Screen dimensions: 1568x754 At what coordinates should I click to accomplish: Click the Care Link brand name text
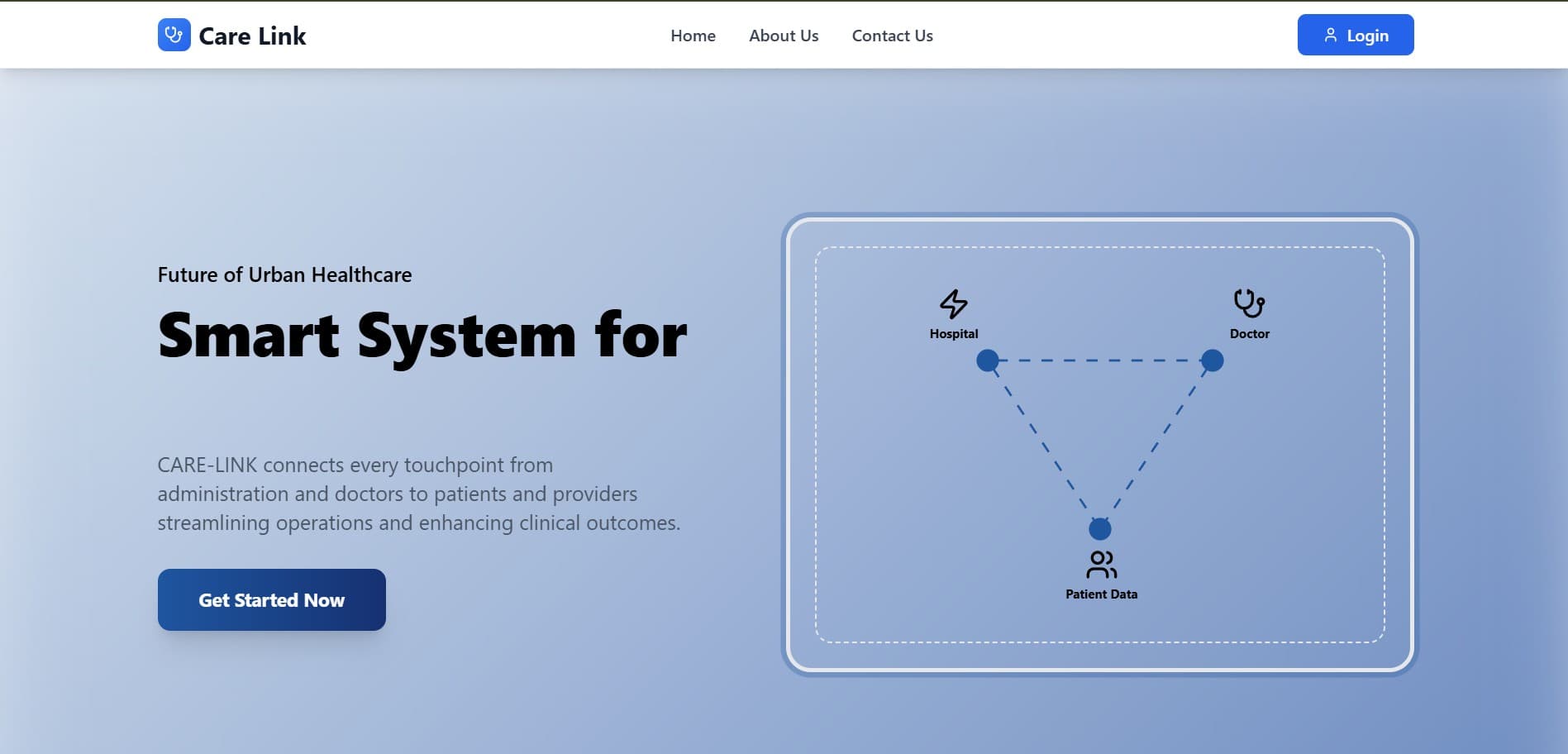[252, 36]
